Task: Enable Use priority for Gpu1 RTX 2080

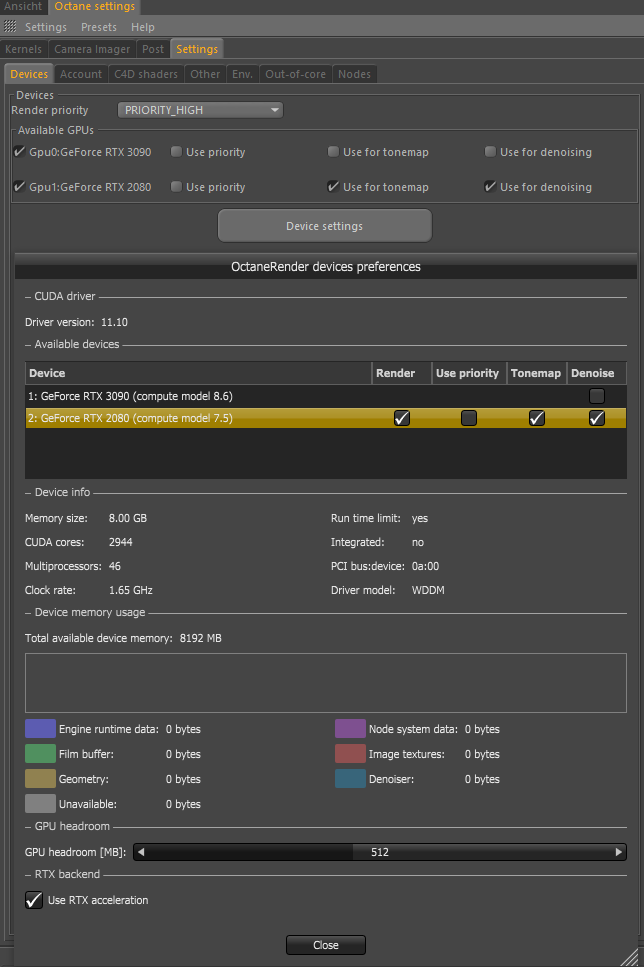Action: click(x=176, y=186)
